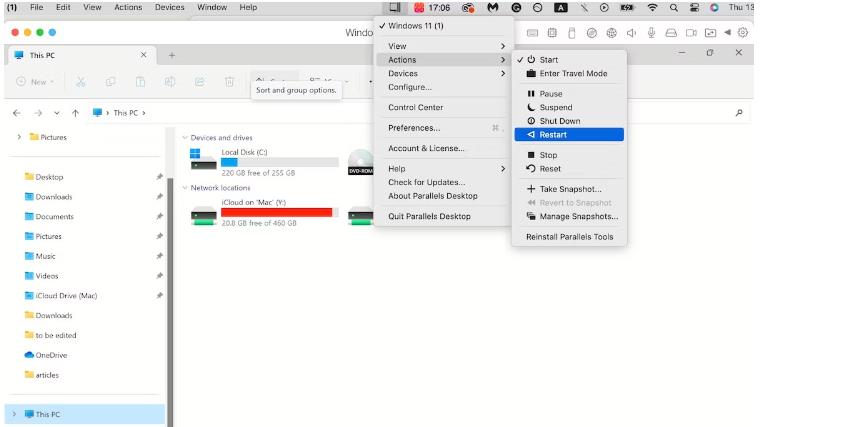Image resolution: width=854 pixels, height=427 pixels.
Task: Collapse the Network locations group
Action: pos(185,188)
